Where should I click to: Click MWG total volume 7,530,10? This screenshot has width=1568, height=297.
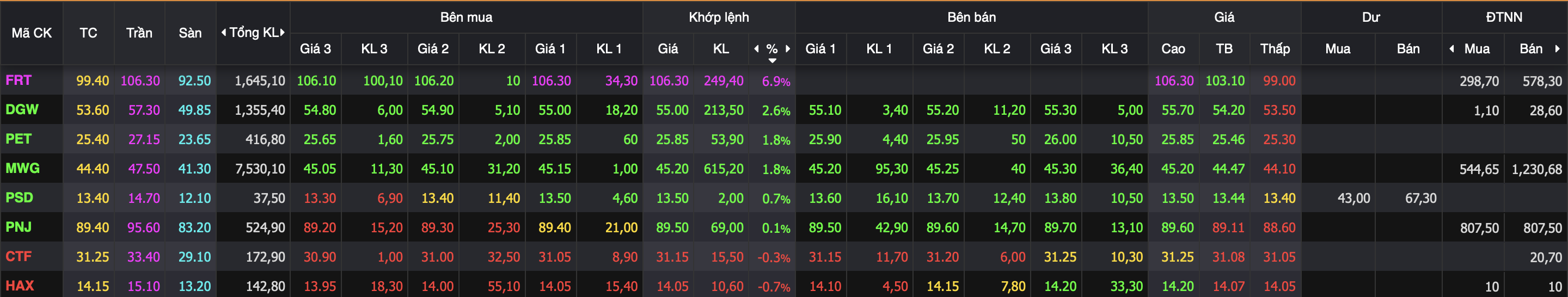pos(260,169)
